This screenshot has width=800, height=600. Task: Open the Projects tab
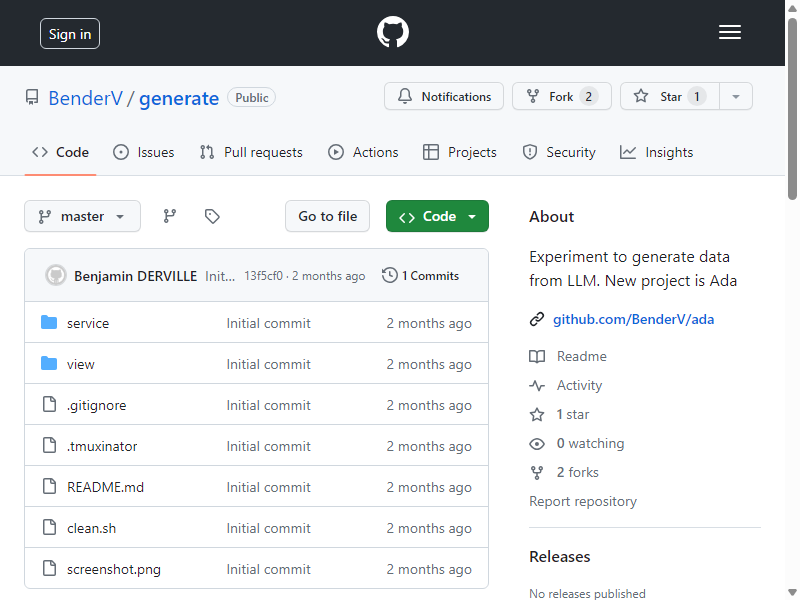(x=459, y=152)
